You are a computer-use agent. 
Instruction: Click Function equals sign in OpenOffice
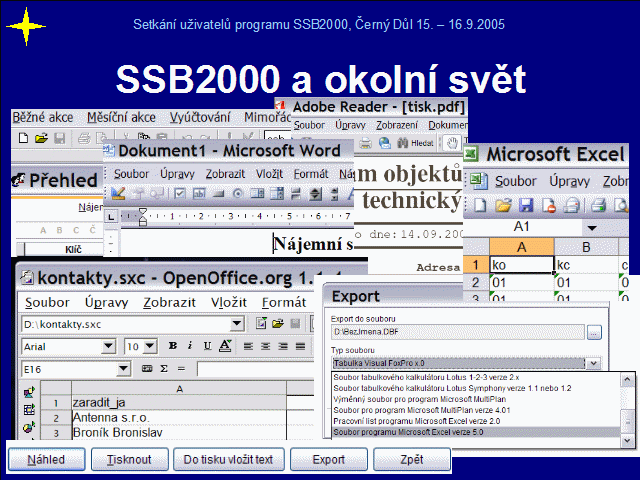(x=181, y=369)
